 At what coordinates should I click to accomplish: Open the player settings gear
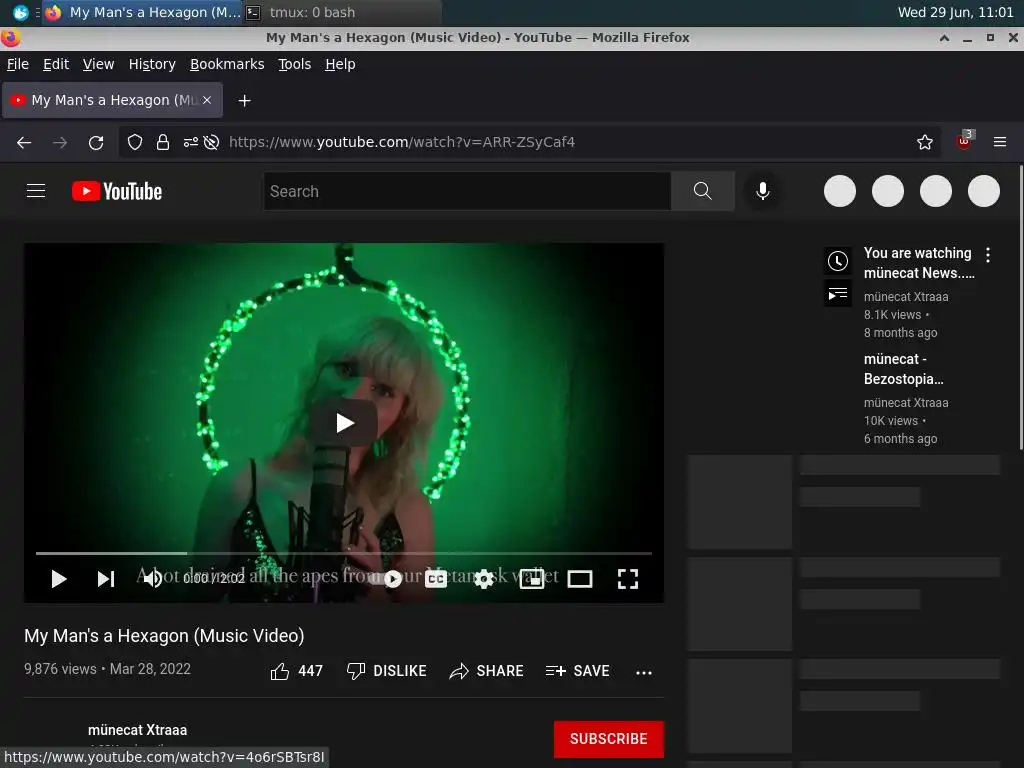484,579
